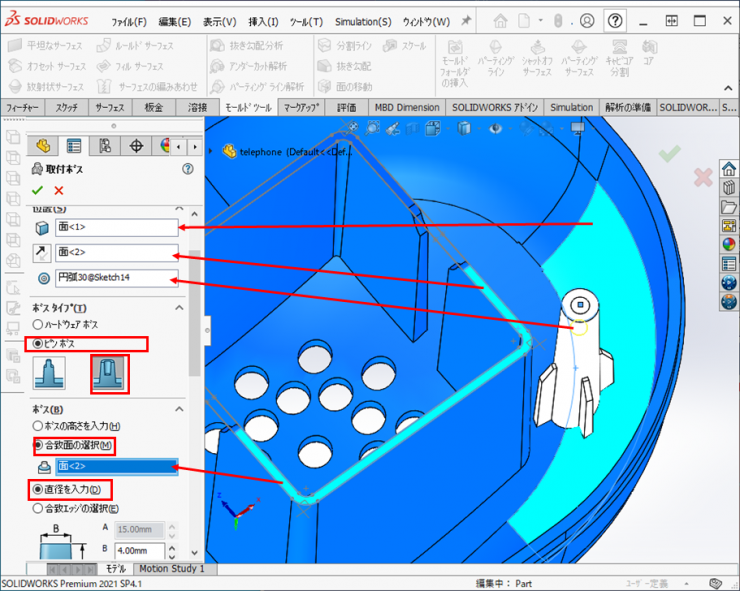
Task: Open the Motion Study 1 tab
Action: pyautogui.click(x=171, y=569)
